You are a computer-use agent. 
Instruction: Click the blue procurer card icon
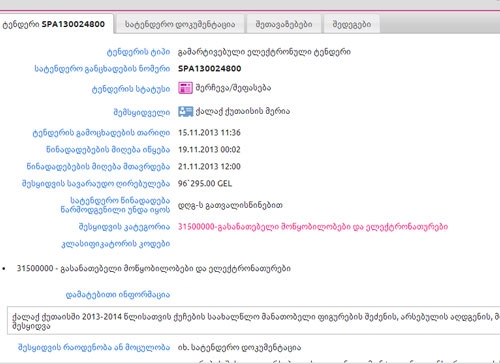(x=185, y=111)
